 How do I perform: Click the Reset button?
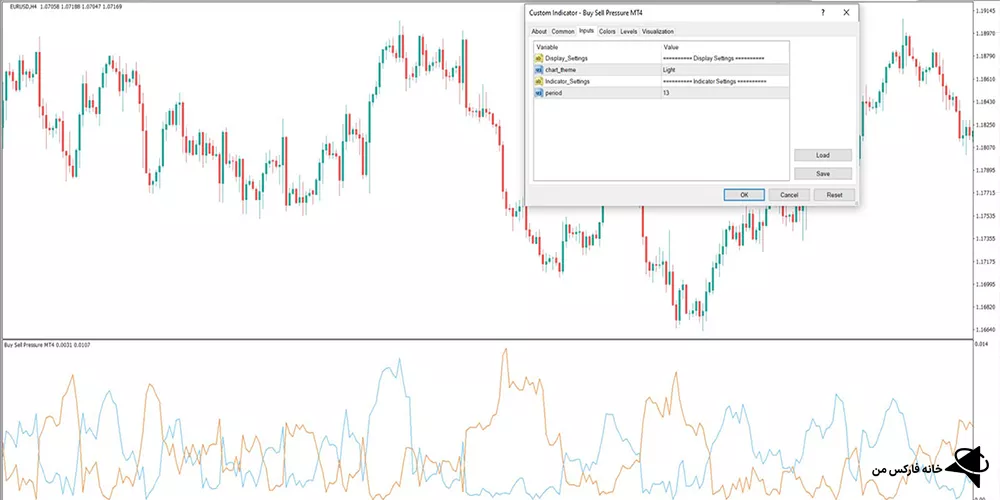click(x=834, y=195)
